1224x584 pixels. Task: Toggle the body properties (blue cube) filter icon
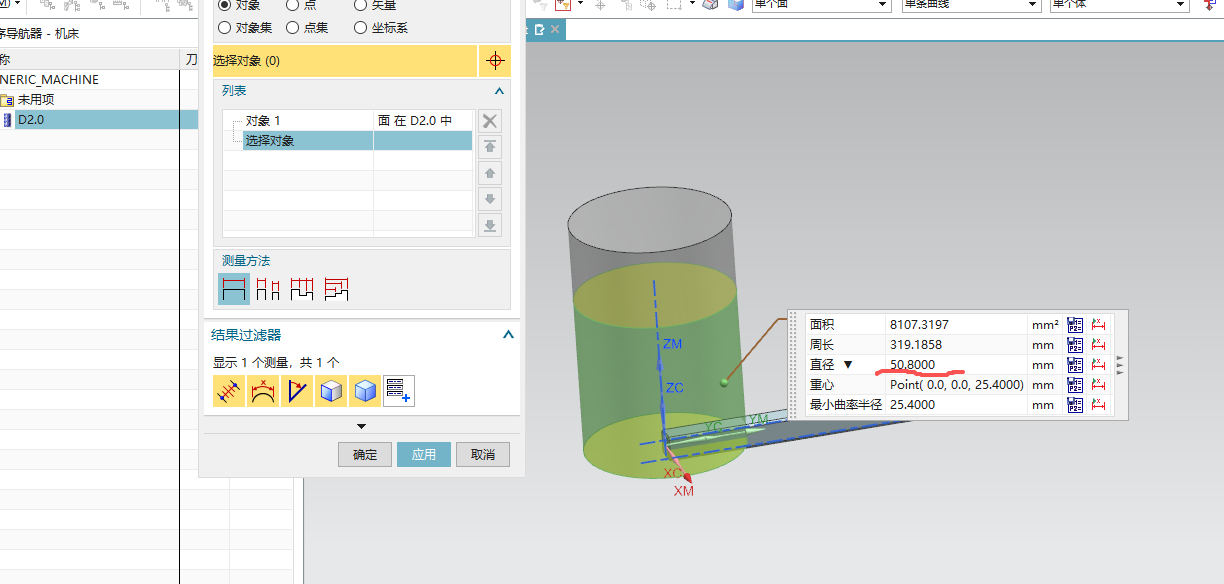[365, 391]
